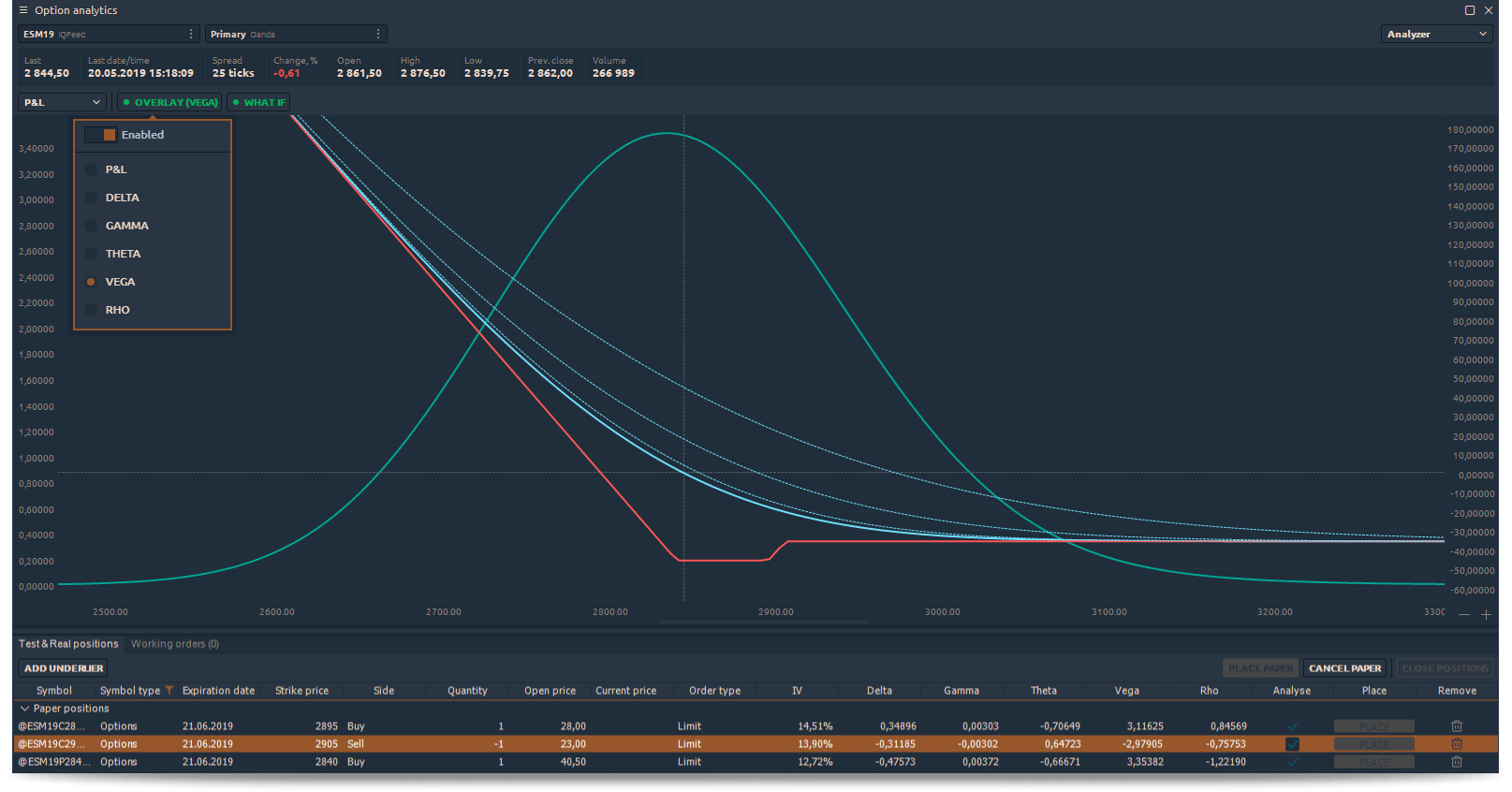Screen dimensions: 1512x792
Task: Sort by Expiration date column header
Action: coord(218,691)
